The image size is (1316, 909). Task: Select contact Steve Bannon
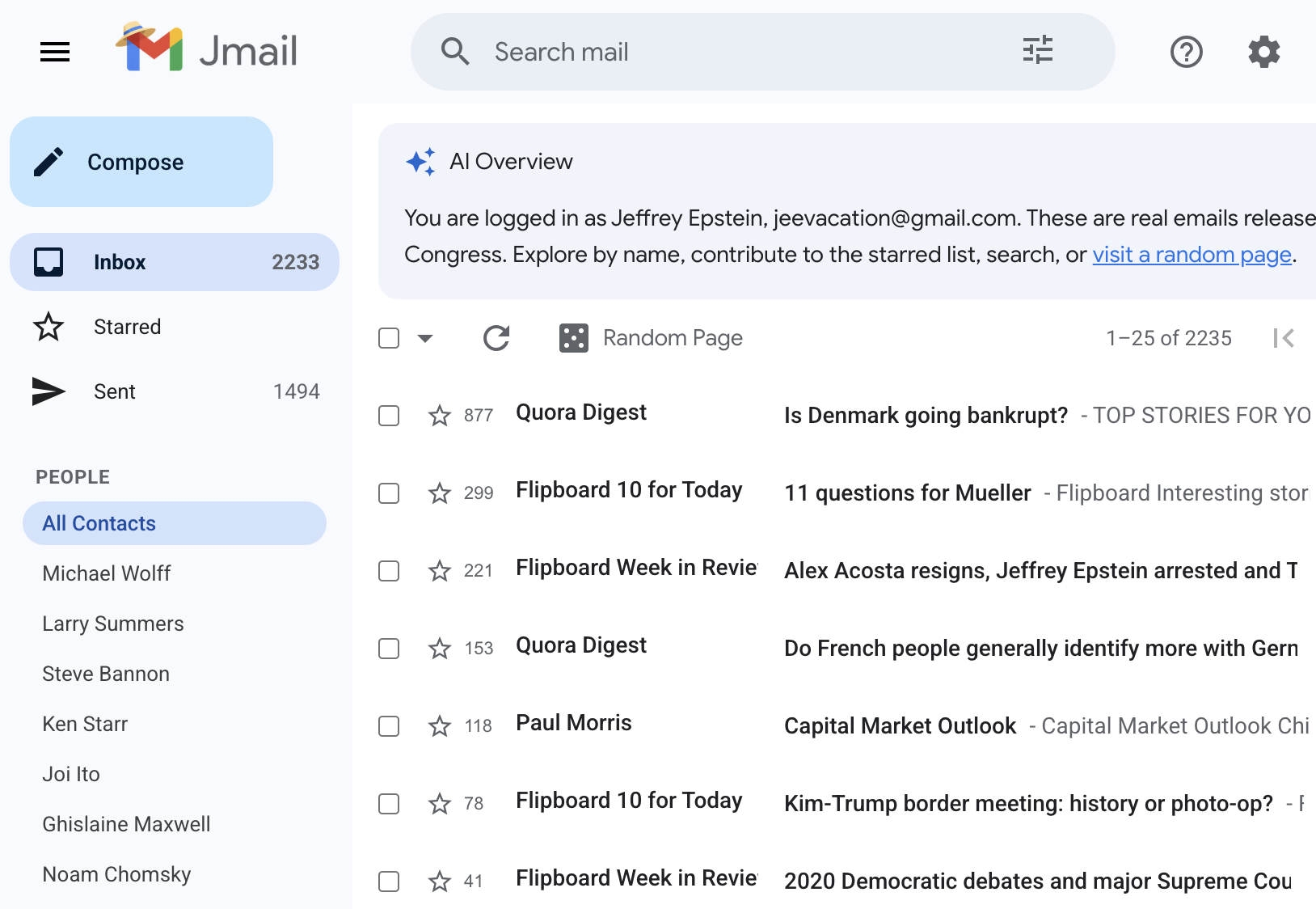coord(106,674)
